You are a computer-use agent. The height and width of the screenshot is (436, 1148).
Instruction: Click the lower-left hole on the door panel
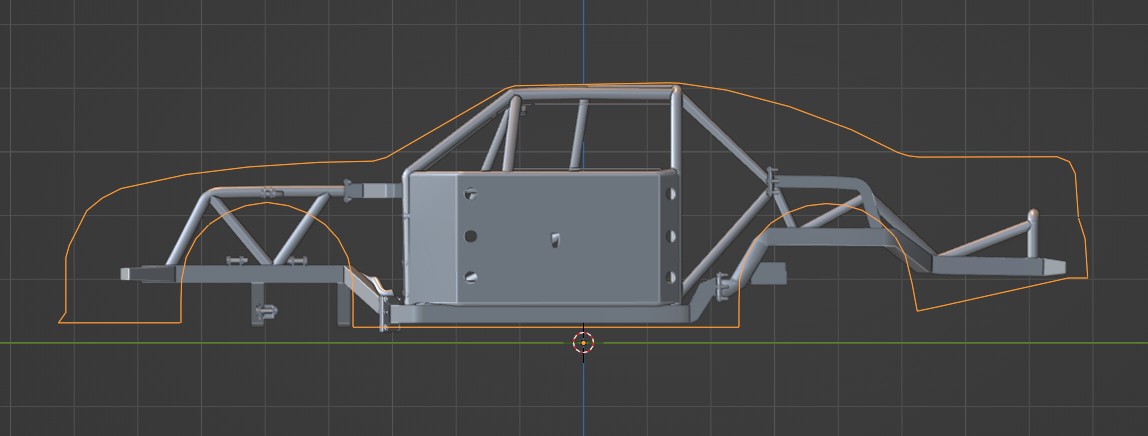[471, 277]
